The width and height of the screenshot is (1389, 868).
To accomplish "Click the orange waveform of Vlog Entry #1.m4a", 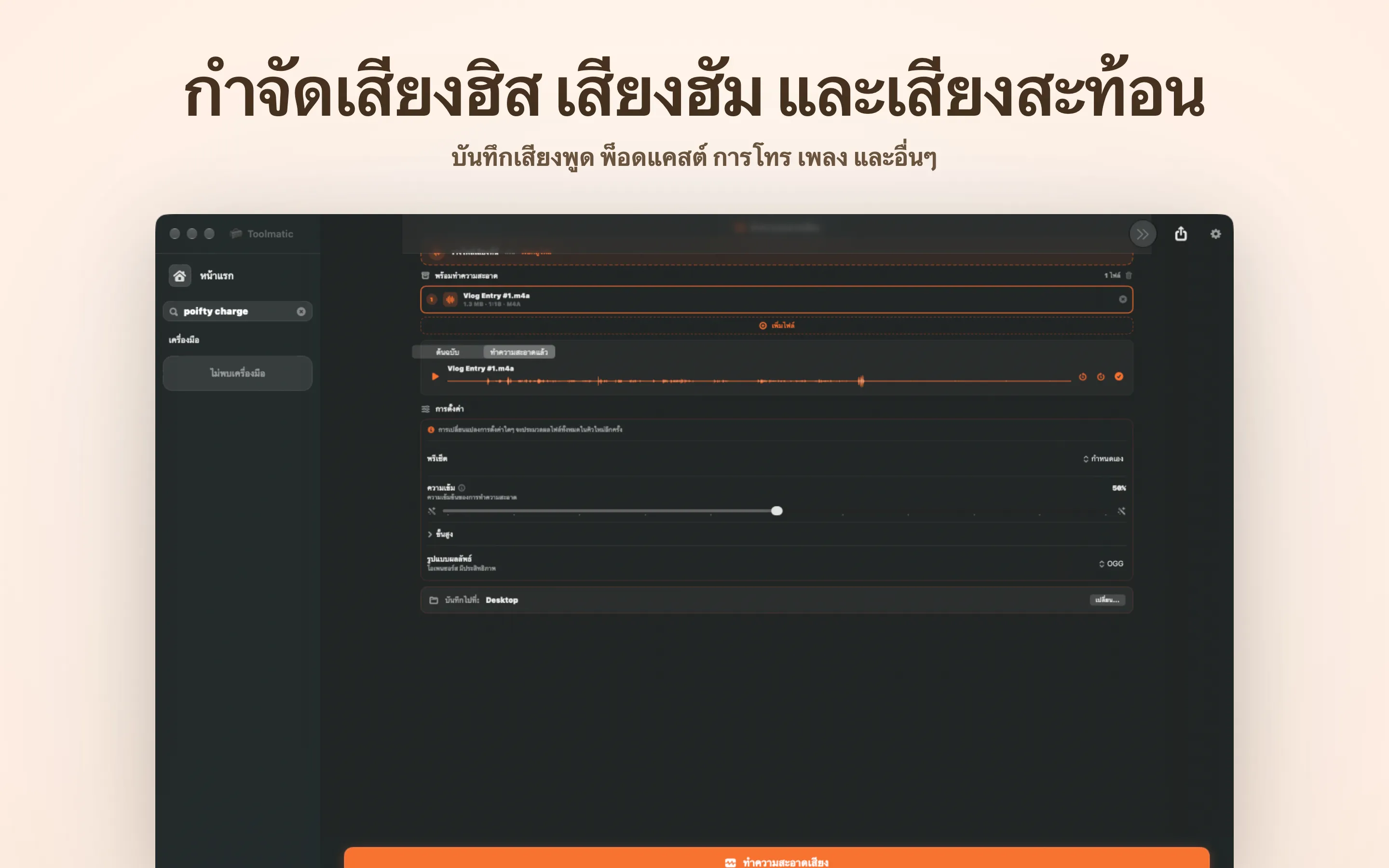I will coord(759,380).
